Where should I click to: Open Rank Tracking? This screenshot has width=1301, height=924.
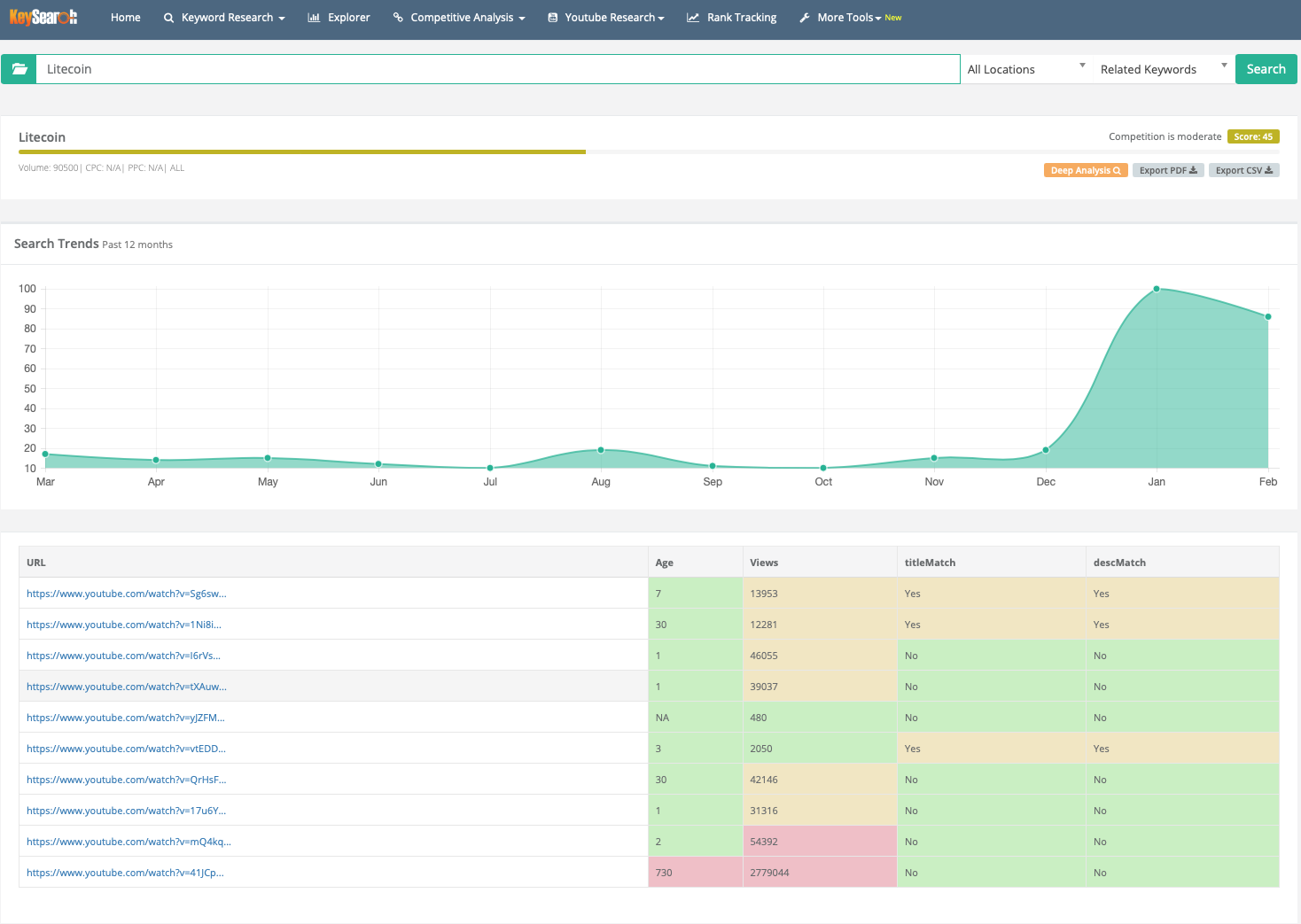(x=732, y=18)
